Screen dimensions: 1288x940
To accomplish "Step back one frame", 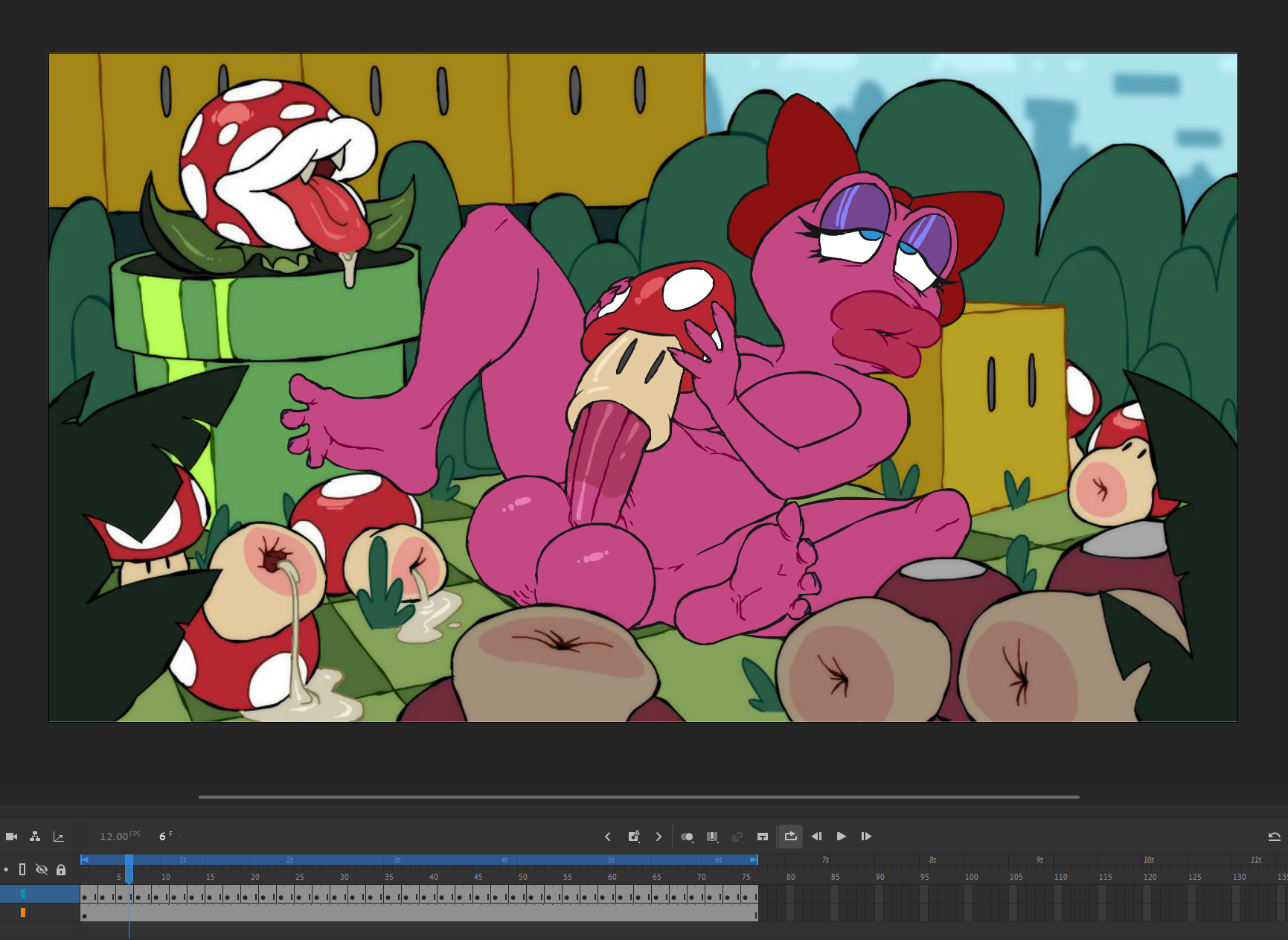I will pos(816,837).
